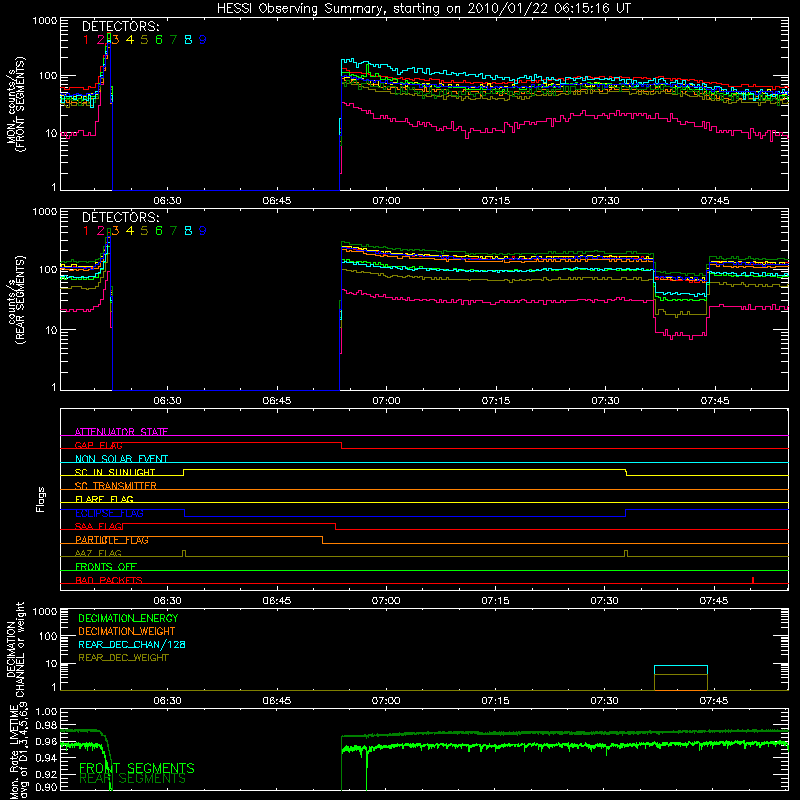This screenshot has height=800, width=800.
Task: Click 0.96 tick on livetime axis
Action: pyautogui.click(x=46, y=741)
